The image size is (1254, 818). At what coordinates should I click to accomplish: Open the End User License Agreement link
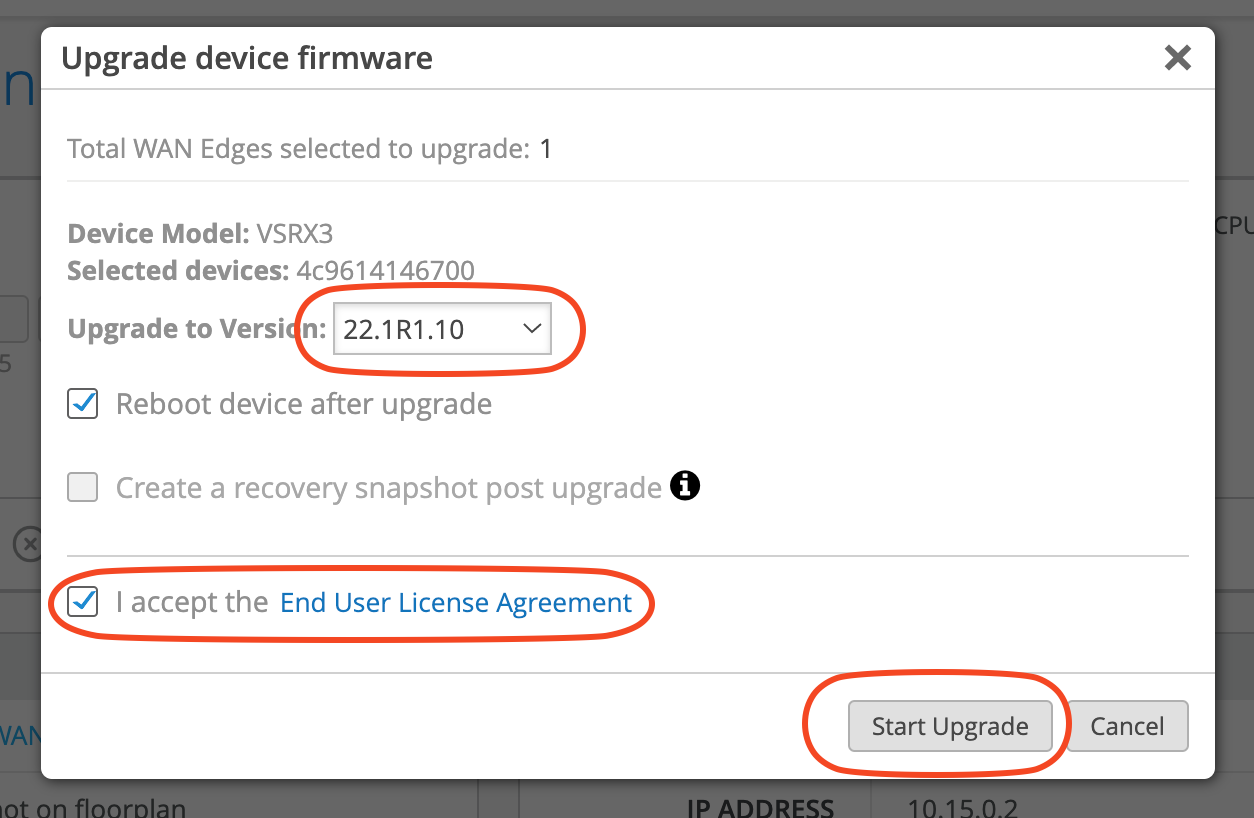(456, 603)
